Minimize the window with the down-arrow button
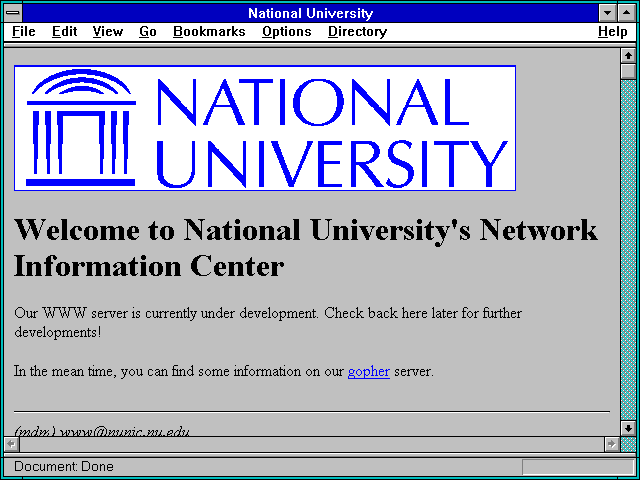This screenshot has width=640, height=480. [607, 13]
